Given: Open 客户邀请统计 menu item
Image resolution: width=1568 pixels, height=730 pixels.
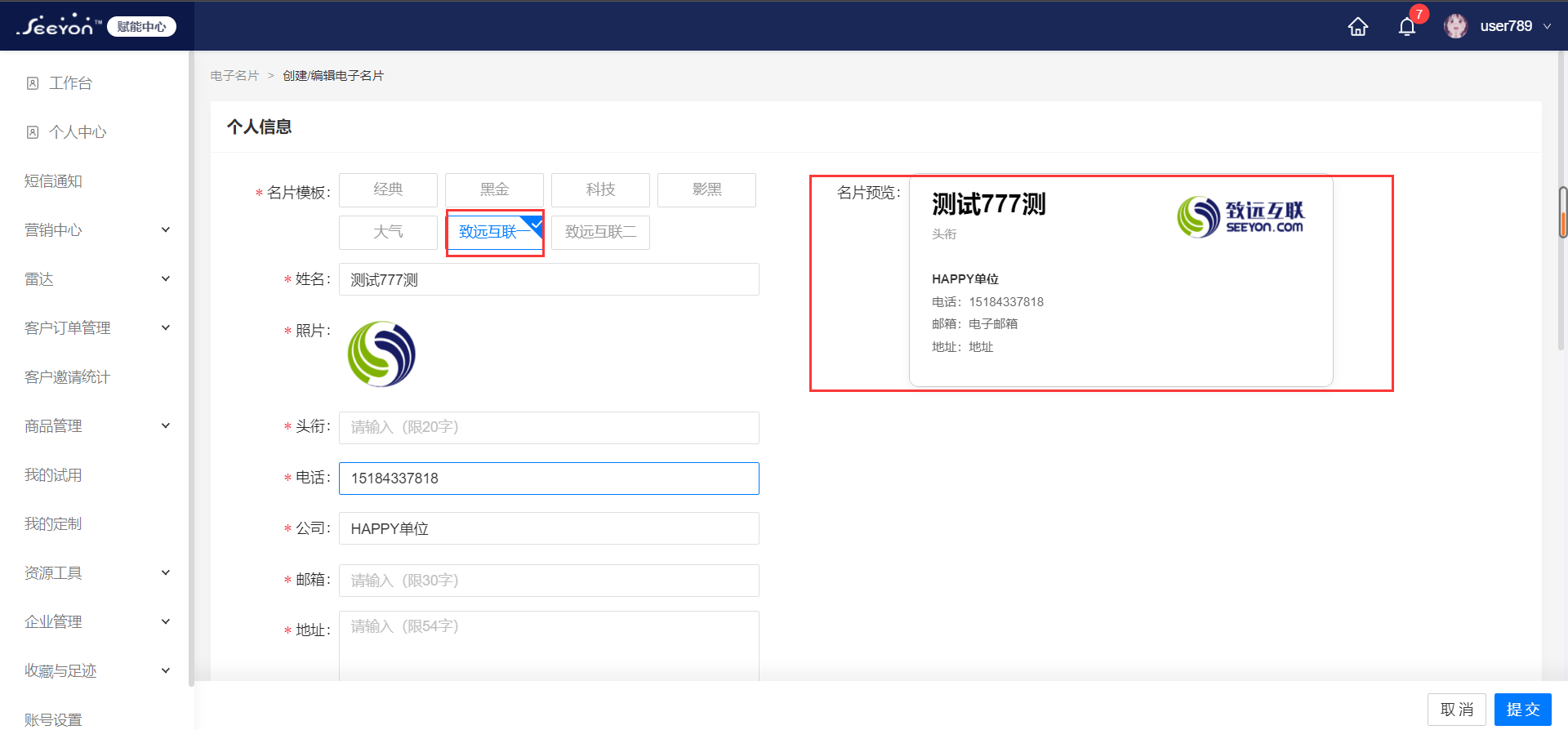Looking at the screenshot, I should (67, 377).
